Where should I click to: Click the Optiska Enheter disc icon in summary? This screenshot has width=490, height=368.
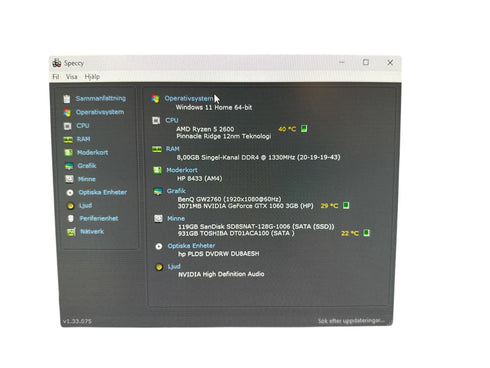coord(159,246)
